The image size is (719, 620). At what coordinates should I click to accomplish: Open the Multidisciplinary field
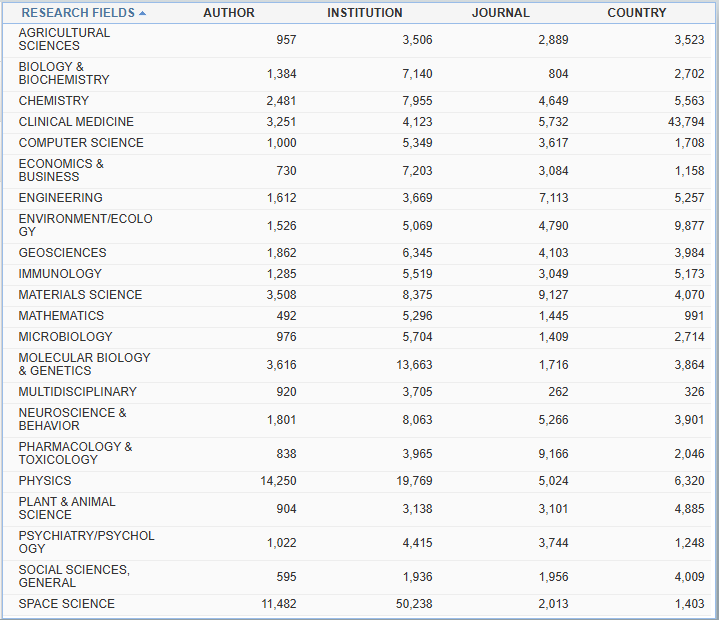click(x=77, y=392)
